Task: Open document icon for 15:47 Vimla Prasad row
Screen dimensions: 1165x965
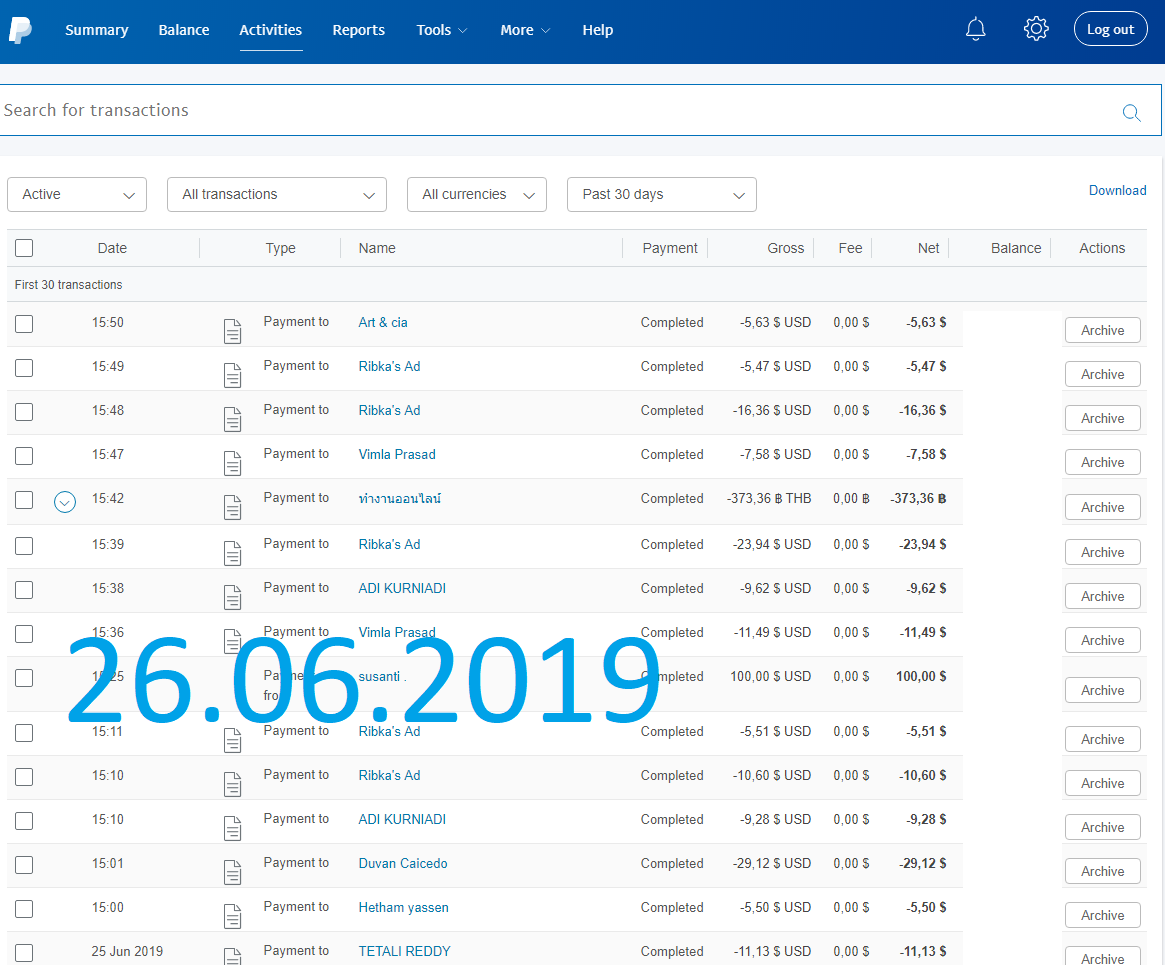Action: [x=233, y=463]
